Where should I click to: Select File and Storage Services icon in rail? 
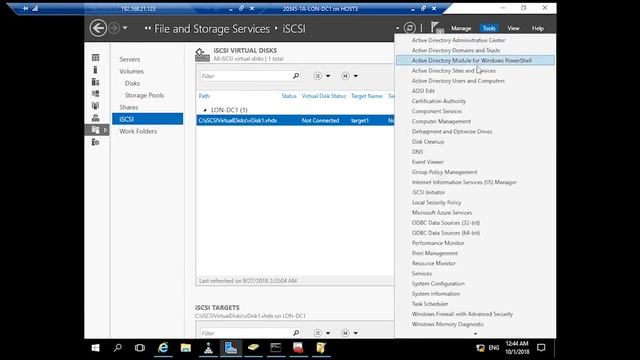tap(96, 130)
